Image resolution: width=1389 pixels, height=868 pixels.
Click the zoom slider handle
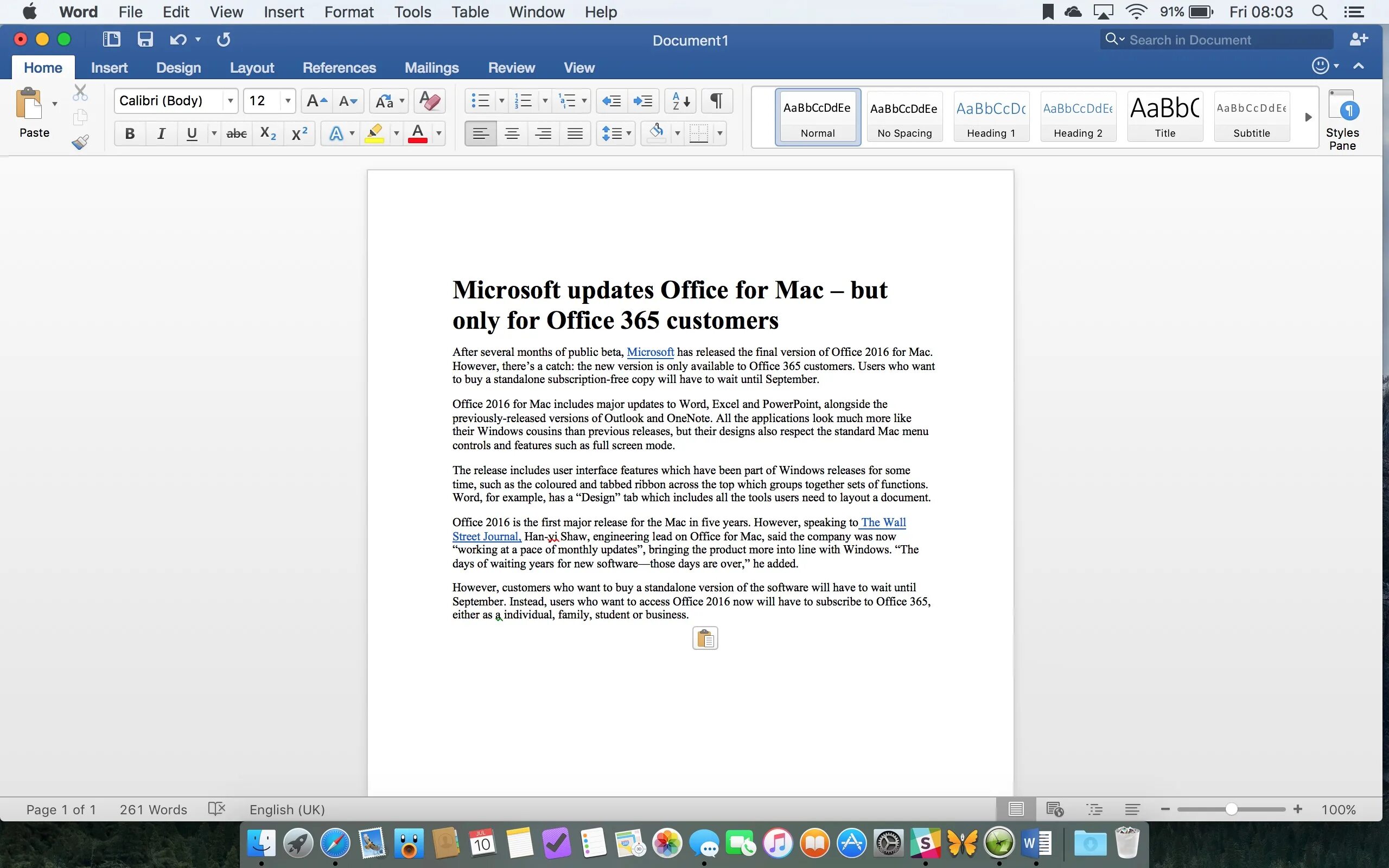(1231, 809)
